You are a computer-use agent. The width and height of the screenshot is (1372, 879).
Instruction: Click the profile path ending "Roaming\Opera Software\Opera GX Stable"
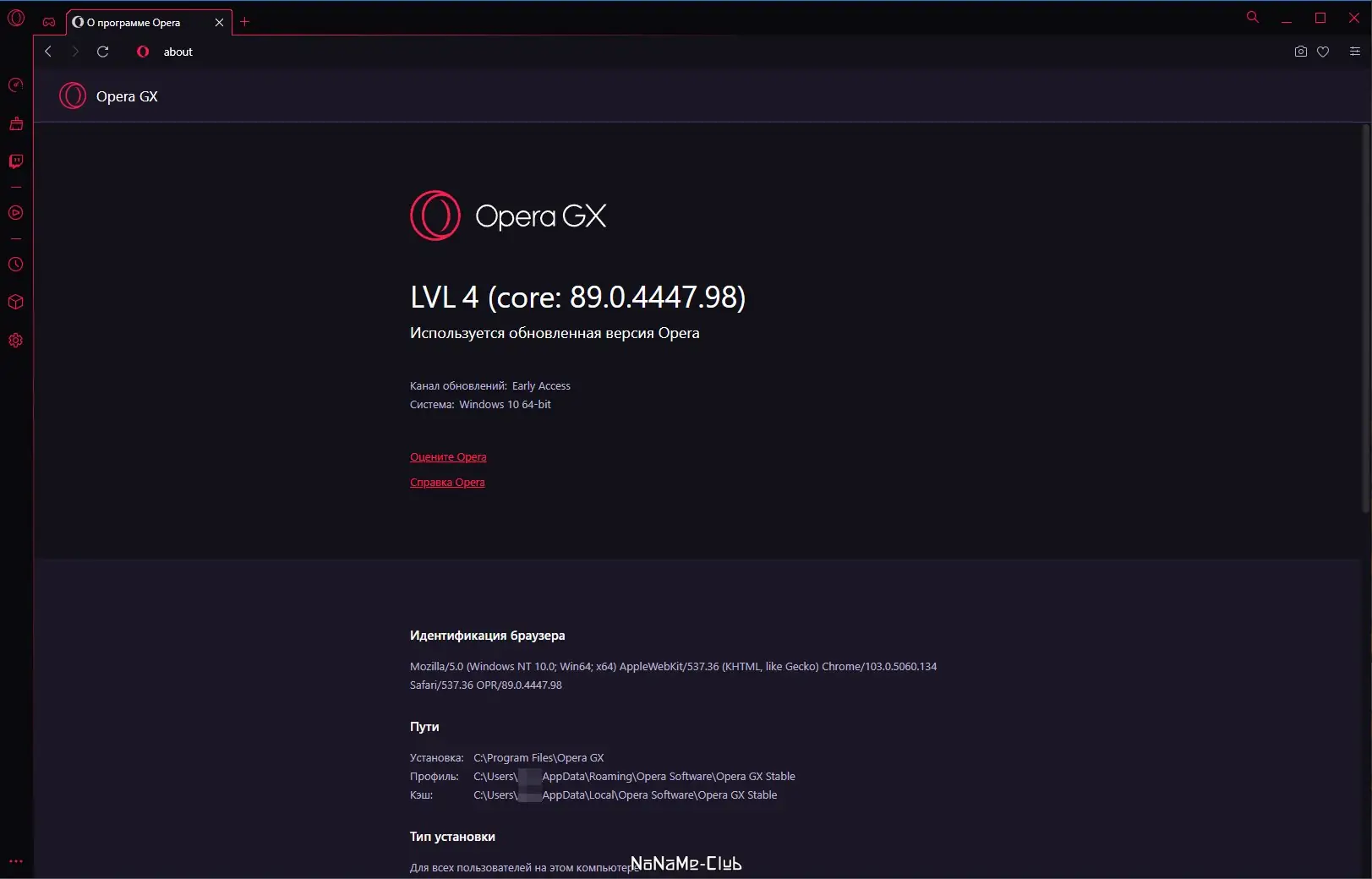[x=634, y=777]
